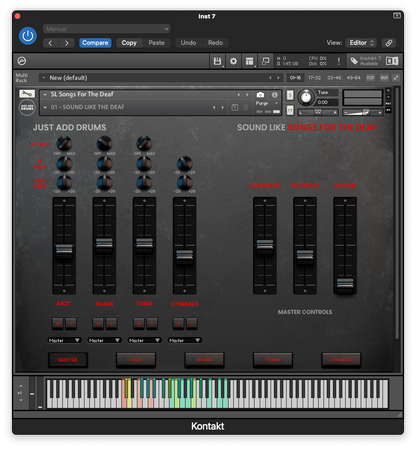Click the Kontakt 7 Available tag icon
This screenshot has height=449, width=416.
354,61
